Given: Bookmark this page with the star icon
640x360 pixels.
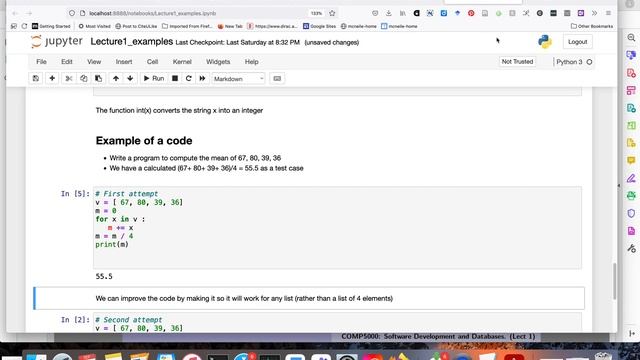Looking at the screenshot, I should [x=332, y=13].
